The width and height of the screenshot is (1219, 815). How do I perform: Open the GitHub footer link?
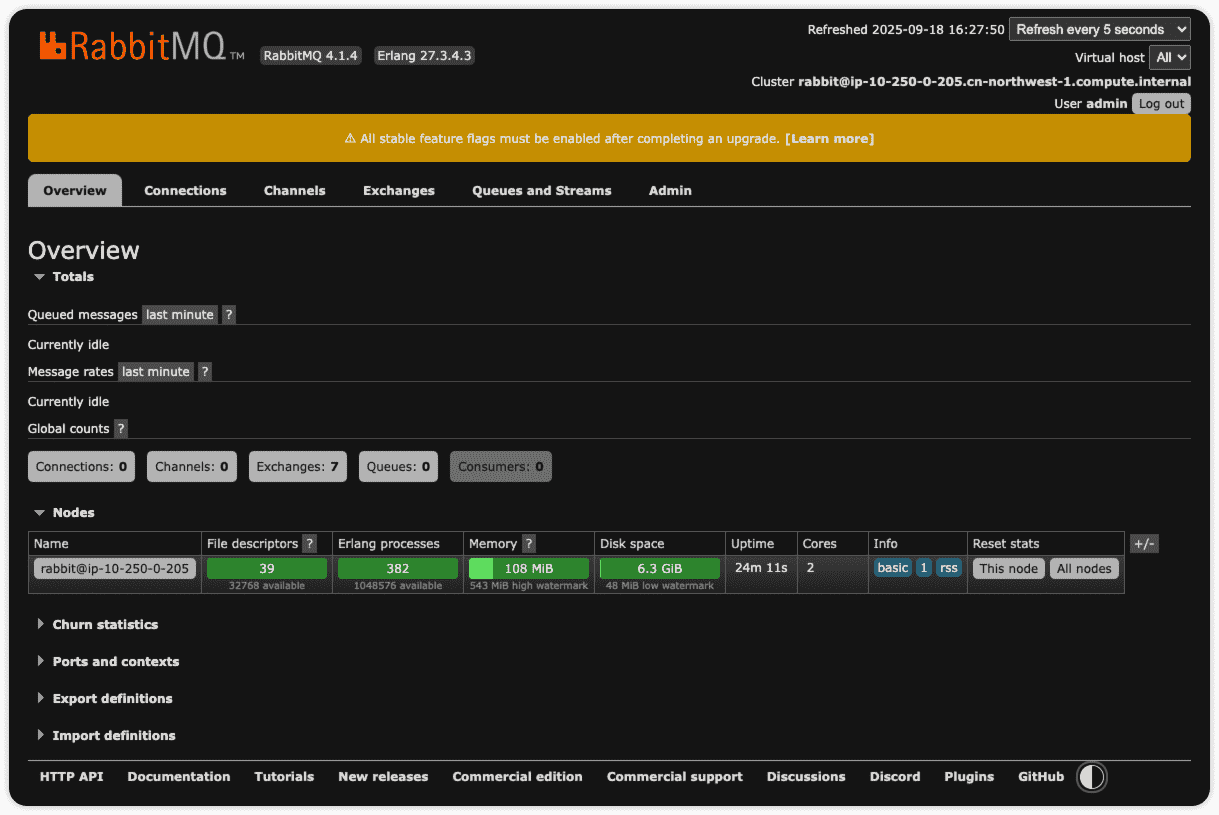tap(1041, 777)
